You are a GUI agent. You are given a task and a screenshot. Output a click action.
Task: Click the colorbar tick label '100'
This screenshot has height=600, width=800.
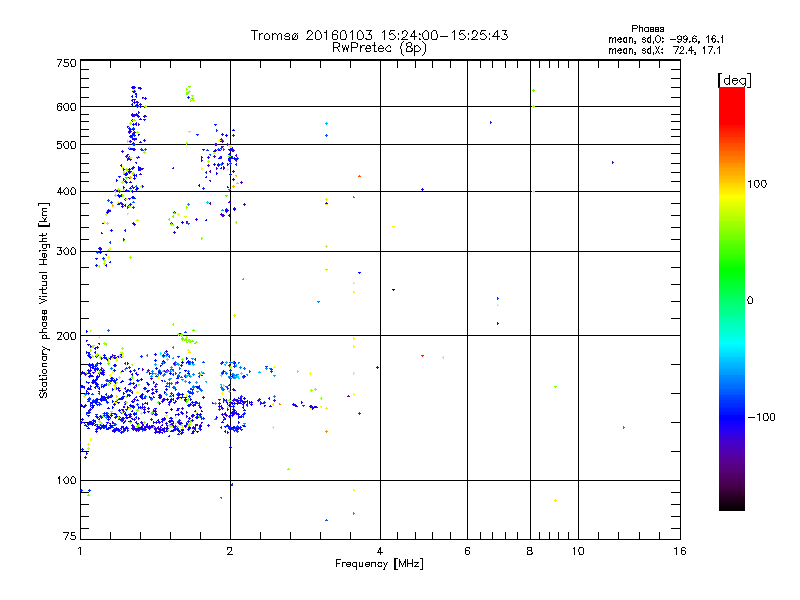click(757, 184)
